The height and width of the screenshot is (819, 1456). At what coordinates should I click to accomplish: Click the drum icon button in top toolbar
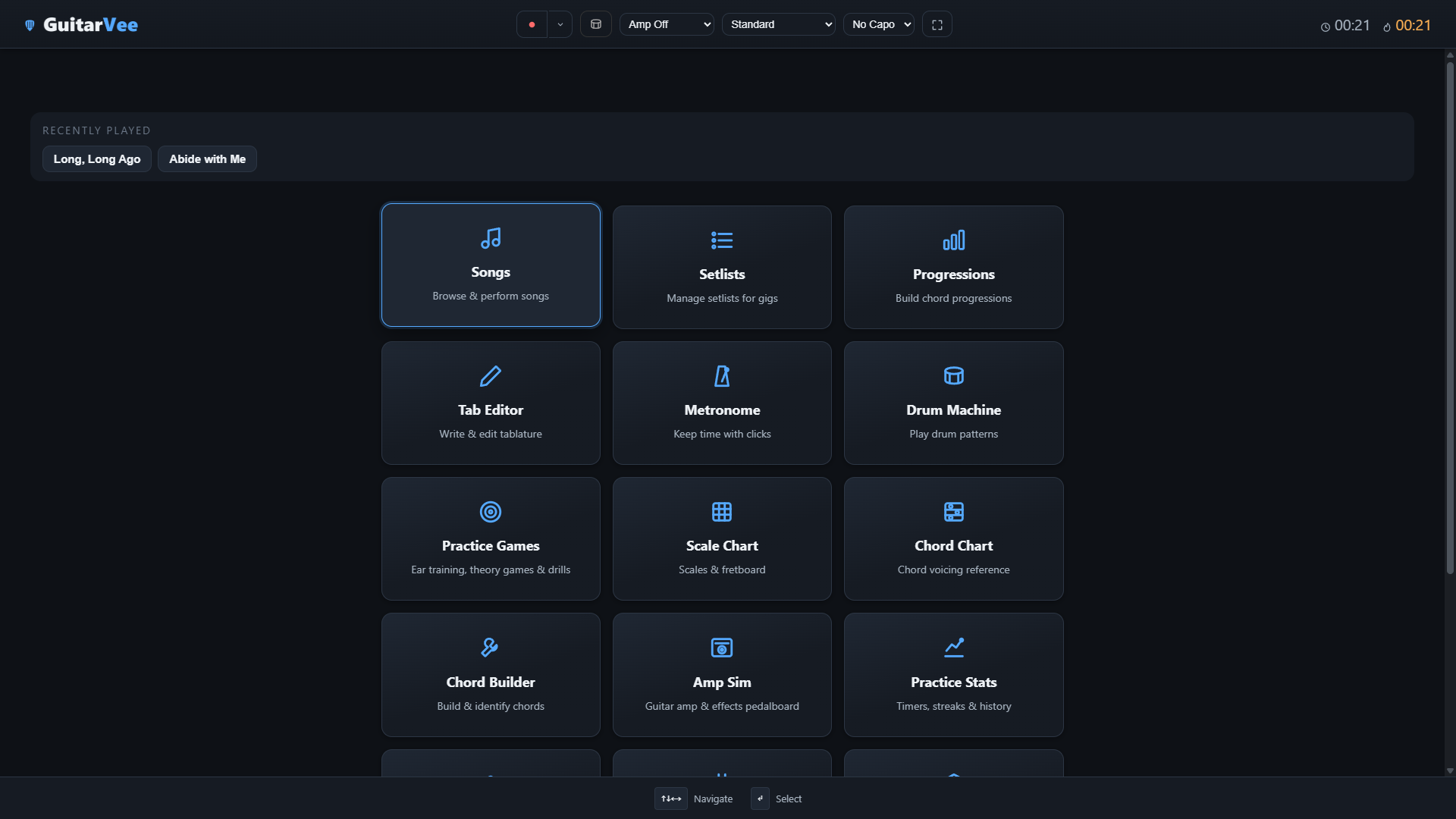pyautogui.click(x=596, y=24)
